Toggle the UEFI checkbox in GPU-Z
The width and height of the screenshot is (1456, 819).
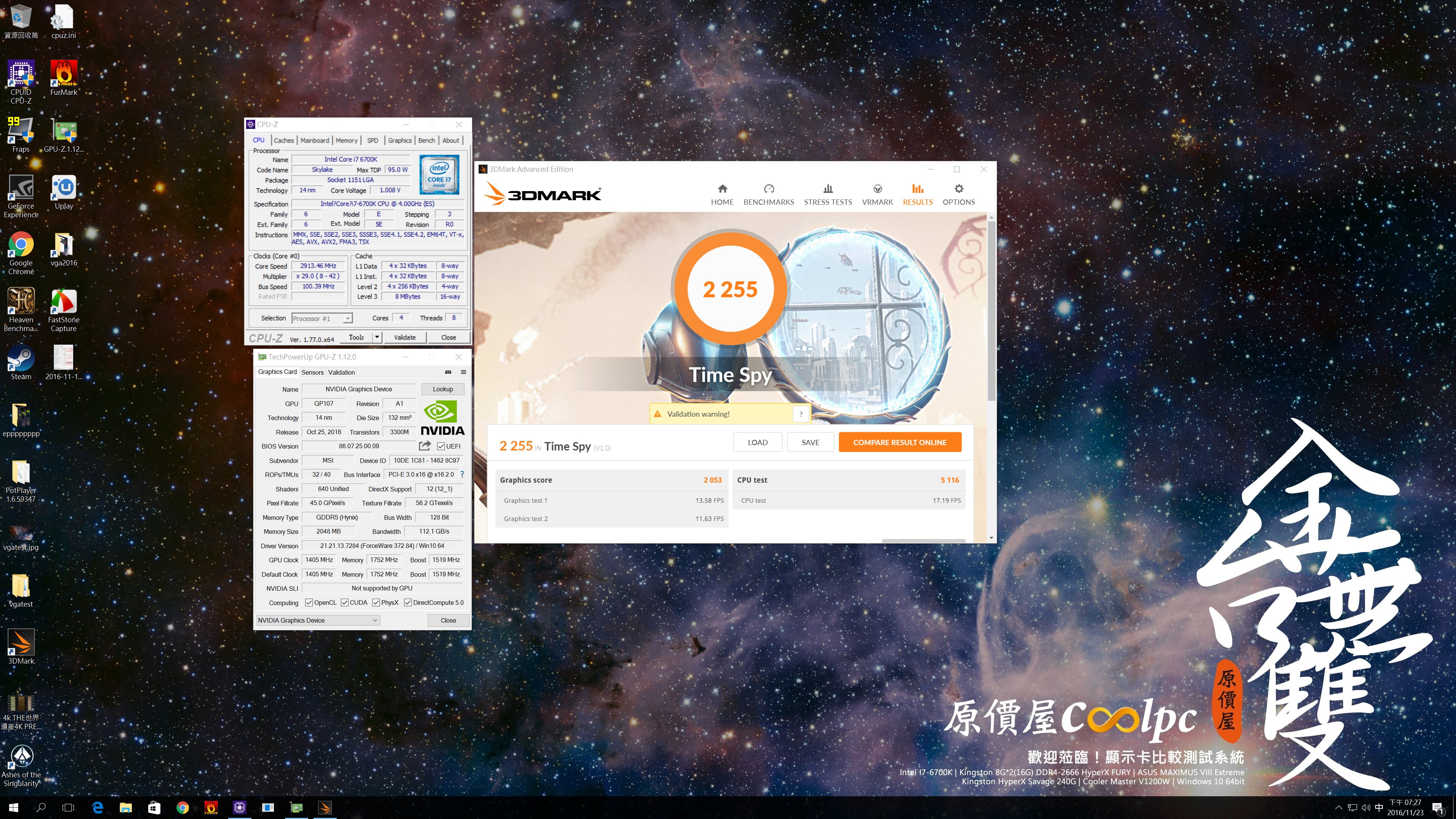click(x=440, y=446)
